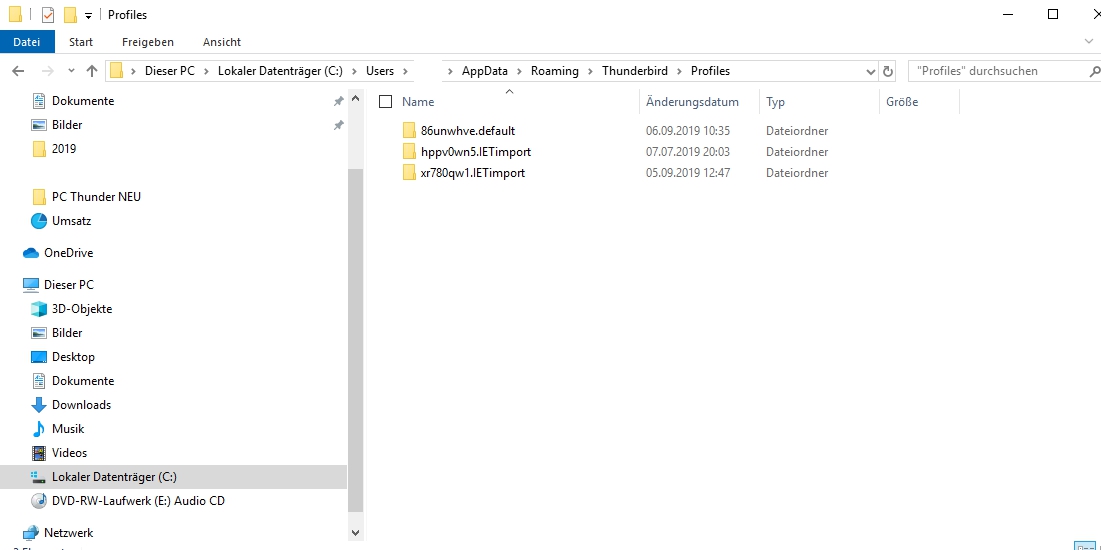The width and height of the screenshot is (1101, 550).
Task: Select the 3D-Objekte cube icon
Action: 39,309
